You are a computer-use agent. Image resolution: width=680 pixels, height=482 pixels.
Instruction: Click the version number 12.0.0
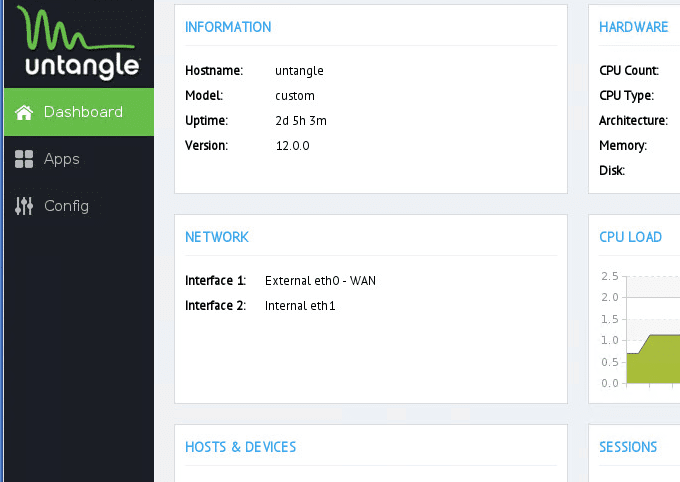tap(293, 146)
